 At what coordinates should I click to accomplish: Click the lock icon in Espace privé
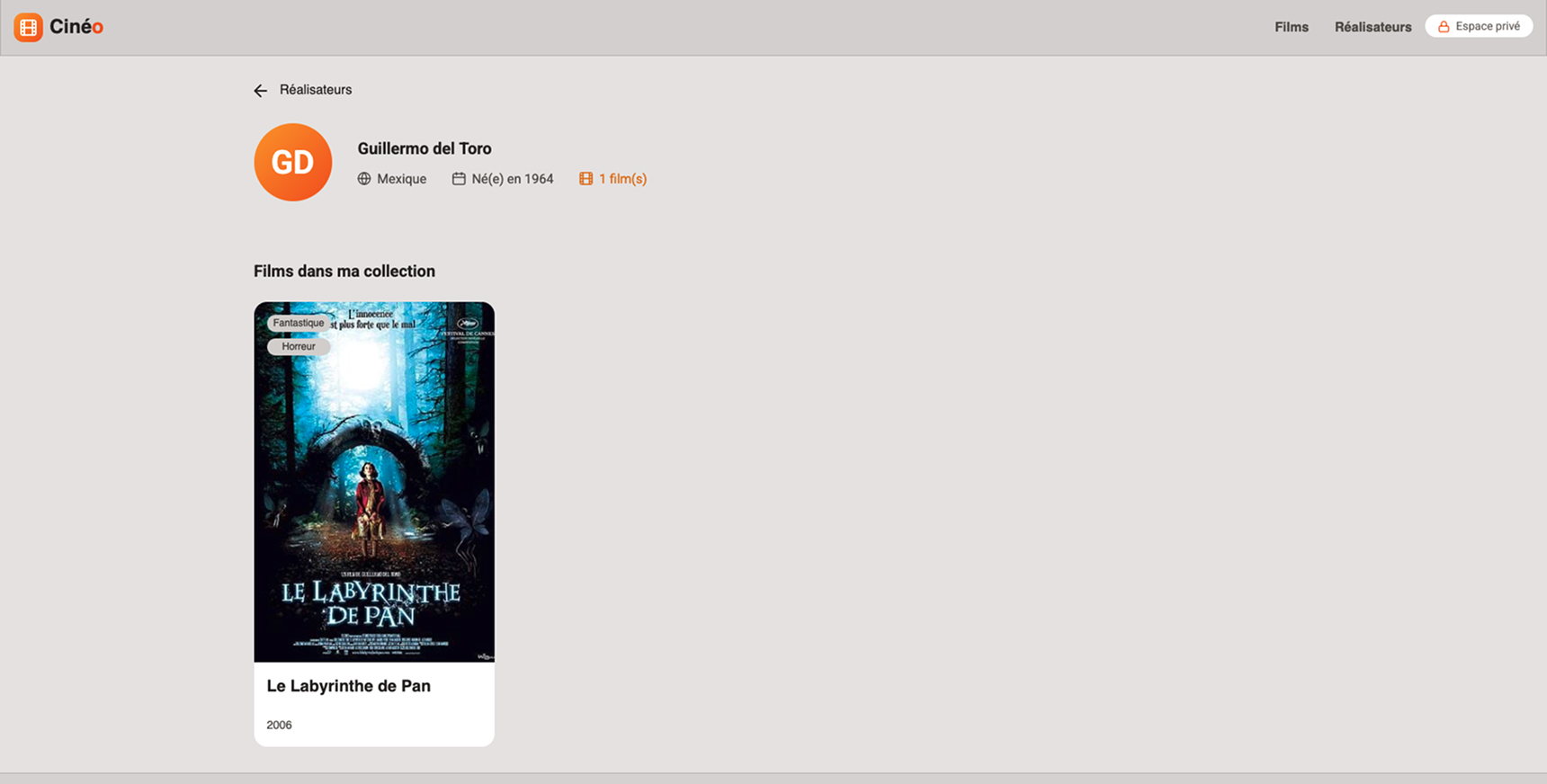click(1444, 27)
